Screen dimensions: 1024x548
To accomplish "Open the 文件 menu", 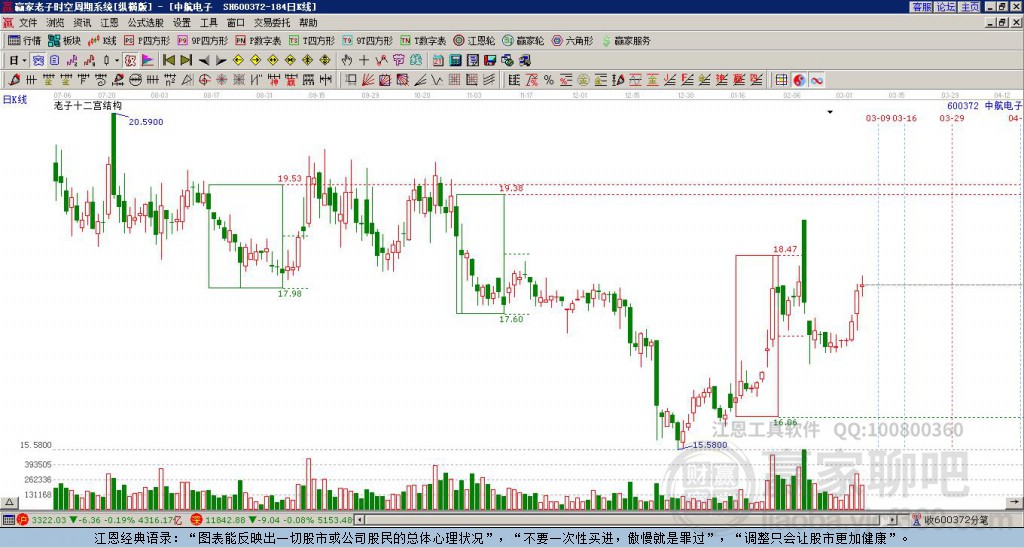I will [28, 23].
